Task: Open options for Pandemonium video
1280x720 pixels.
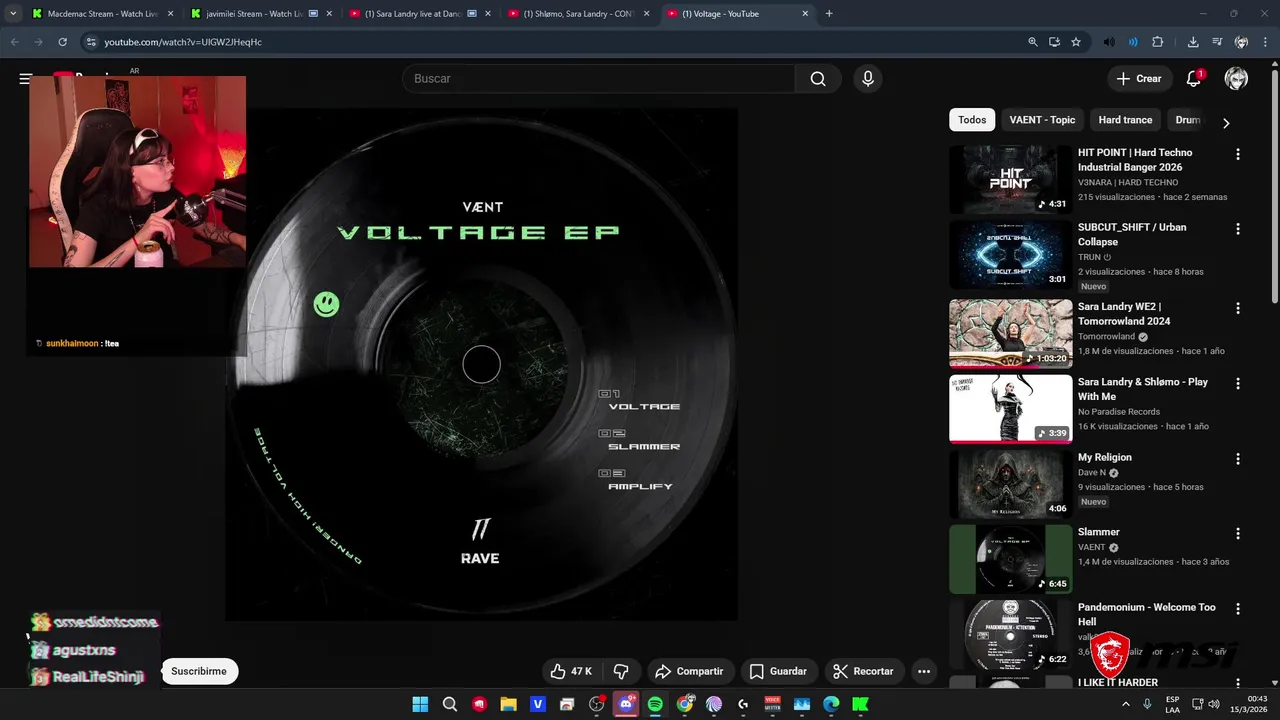Action: tap(1238, 608)
